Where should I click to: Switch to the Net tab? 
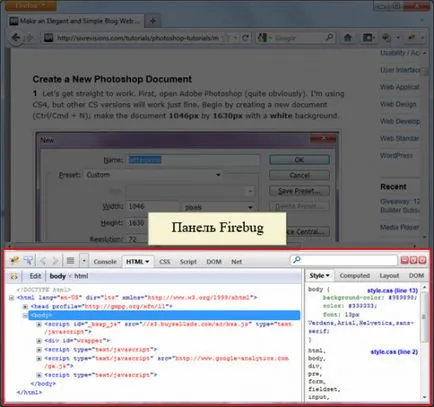tap(236, 262)
